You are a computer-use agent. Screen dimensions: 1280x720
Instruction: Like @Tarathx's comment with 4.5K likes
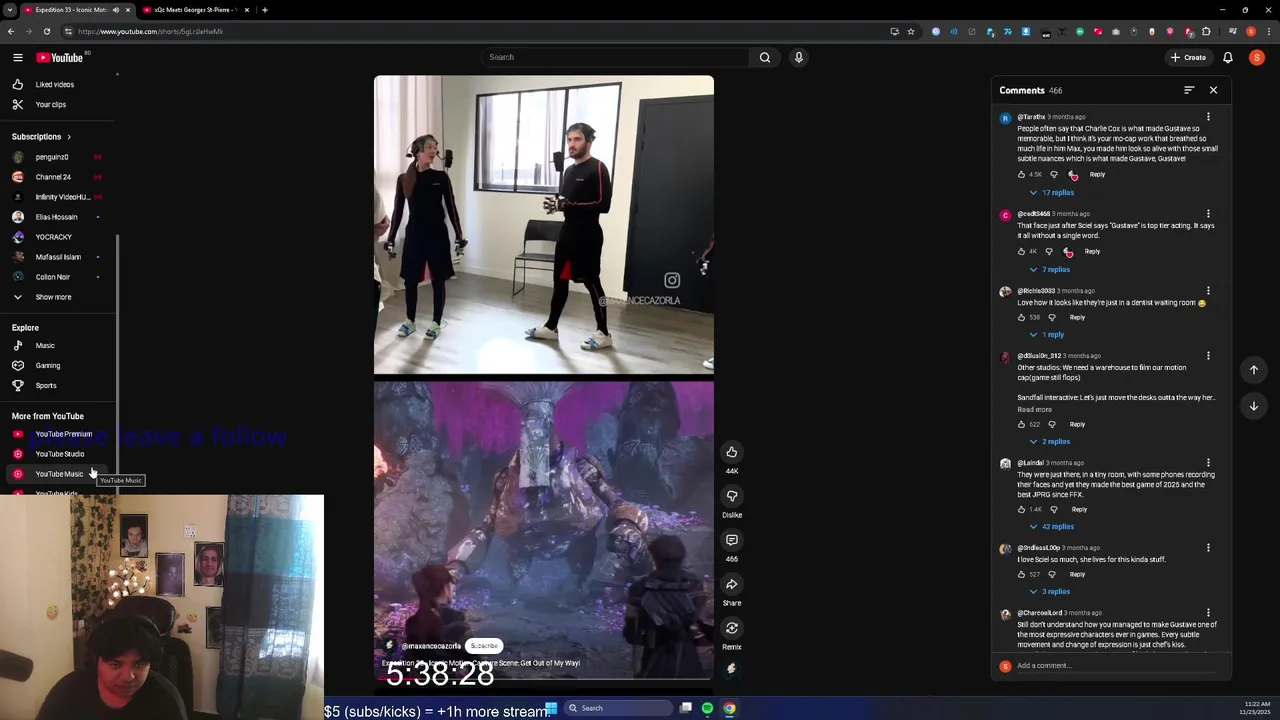[1021, 174]
